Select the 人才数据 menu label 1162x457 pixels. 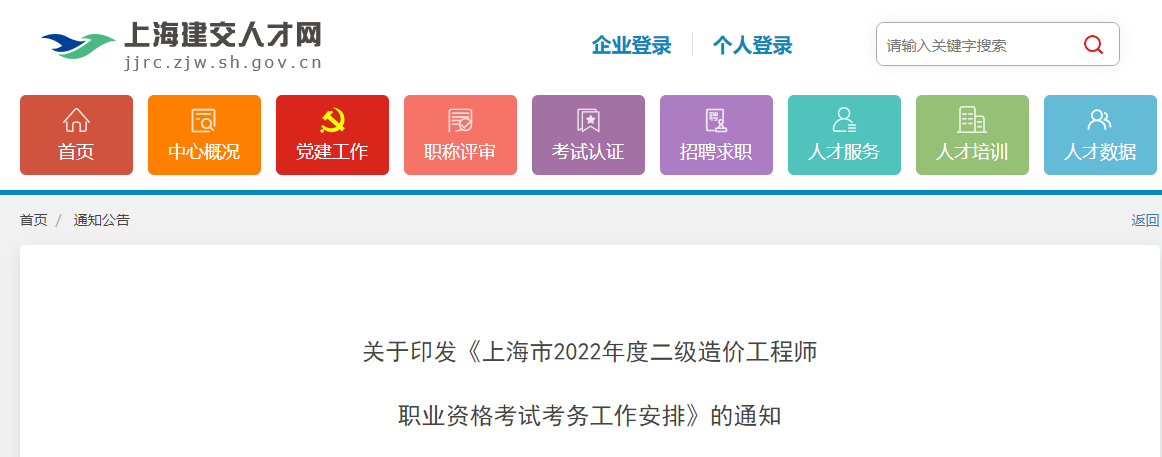click(x=1100, y=153)
